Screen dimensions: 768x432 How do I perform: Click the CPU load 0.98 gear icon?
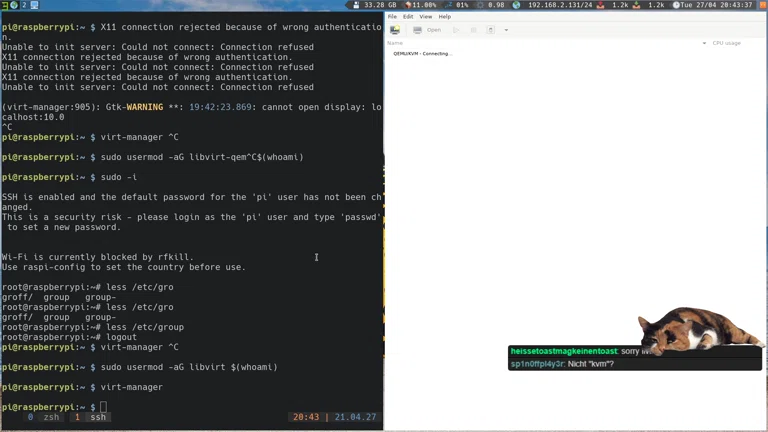pyautogui.click(x=480, y=5)
